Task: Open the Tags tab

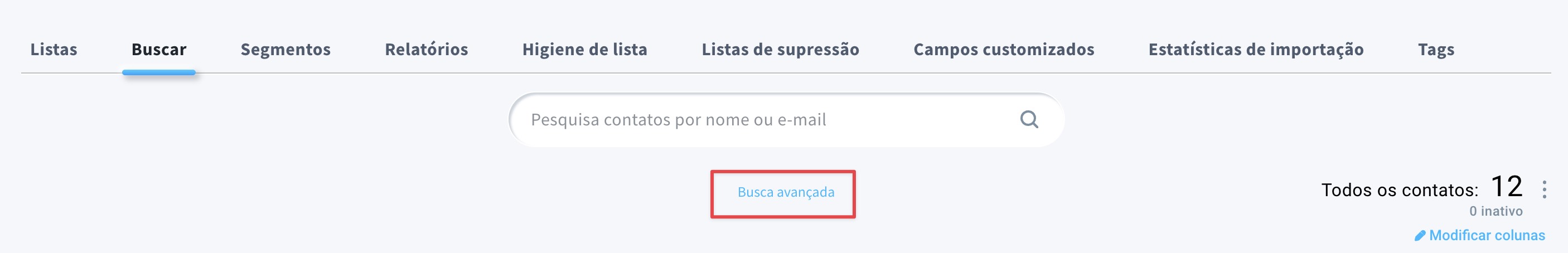Action: [1436, 49]
